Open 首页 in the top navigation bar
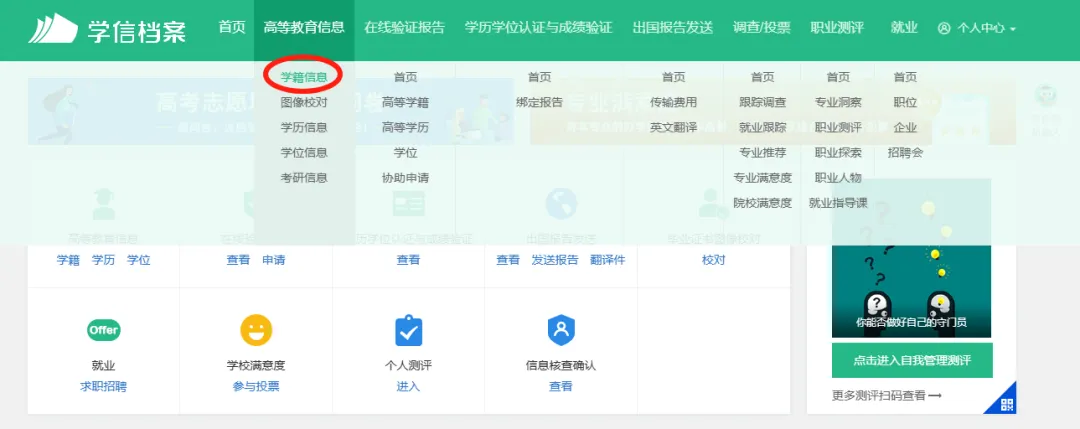The height and width of the screenshot is (429, 1080). coord(231,28)
